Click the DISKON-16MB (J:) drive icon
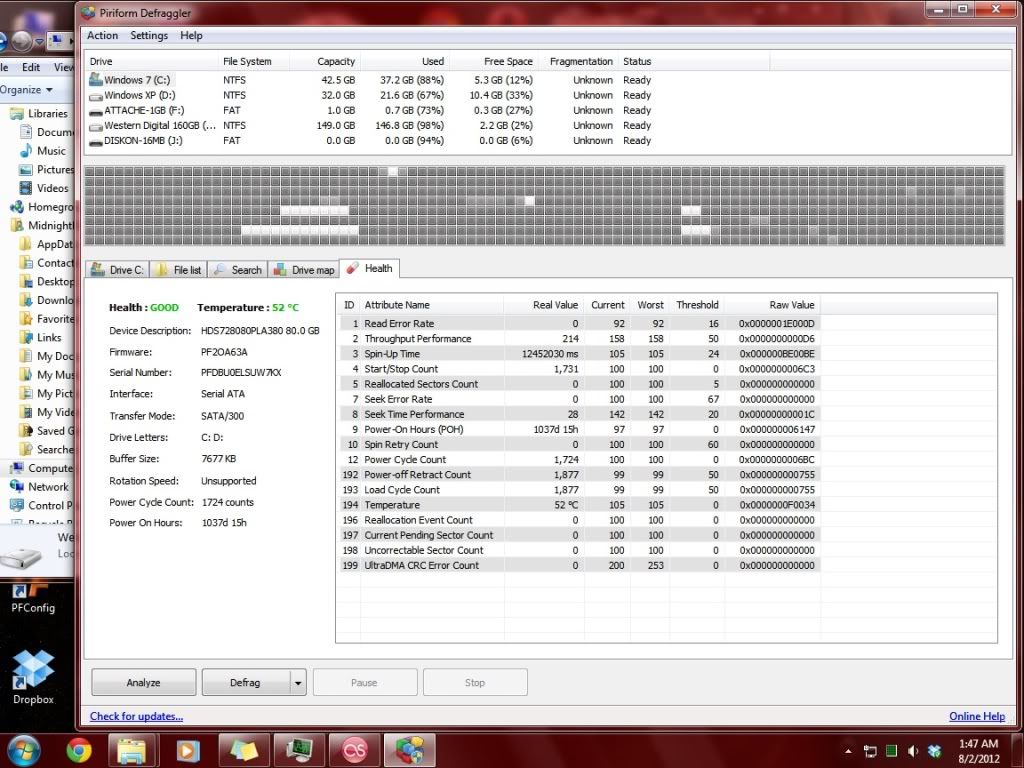Screen dimensions: 1024x768 pyautogui.click(x=96, y=141)
